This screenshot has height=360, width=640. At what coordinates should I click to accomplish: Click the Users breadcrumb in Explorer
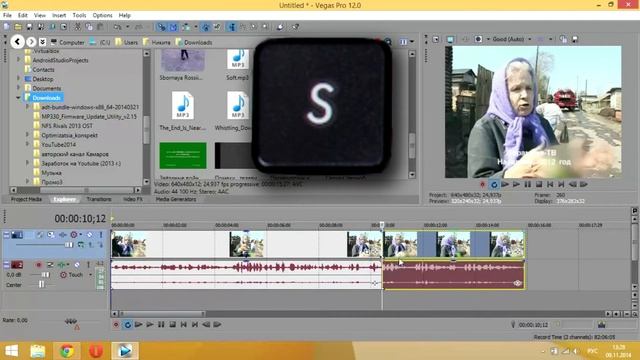(131, 42)
